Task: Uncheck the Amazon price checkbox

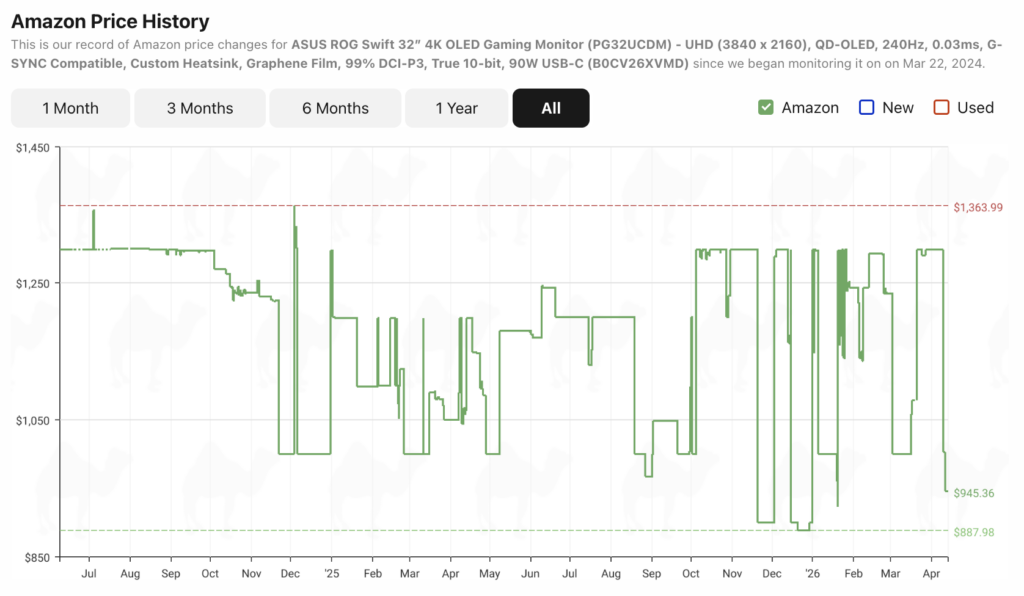Action: coord(766,108)
